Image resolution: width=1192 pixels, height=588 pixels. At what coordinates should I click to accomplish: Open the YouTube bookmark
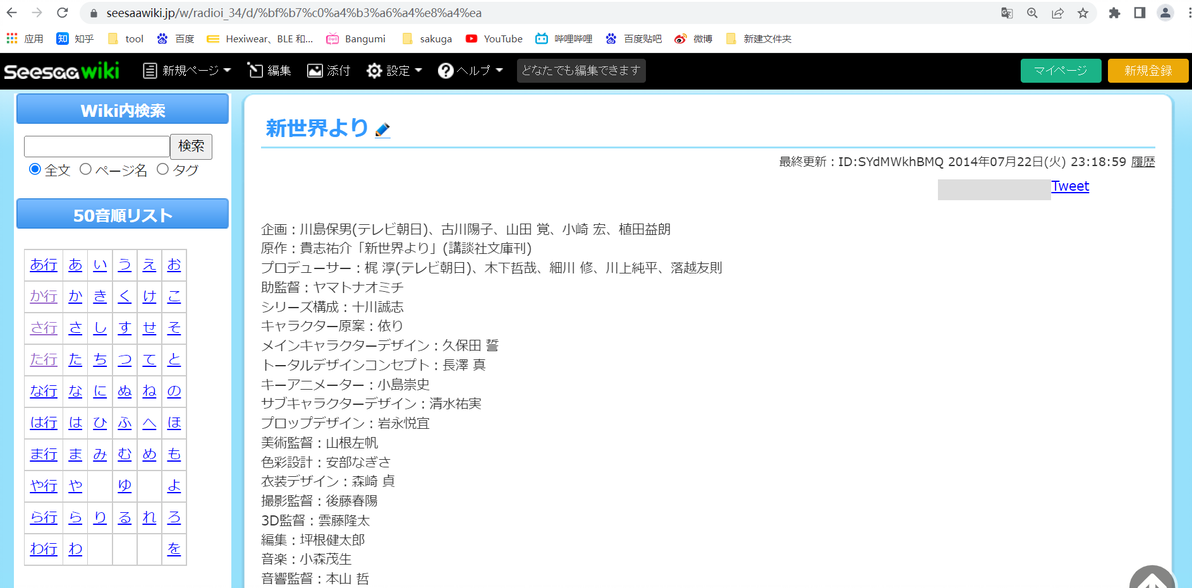tap(494, 39)
